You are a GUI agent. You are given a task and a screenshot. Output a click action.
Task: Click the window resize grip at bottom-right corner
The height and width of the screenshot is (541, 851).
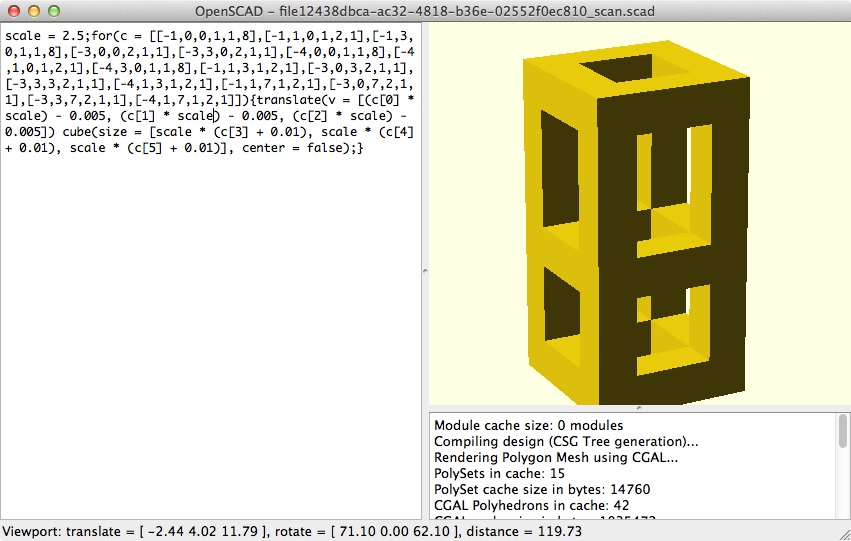click(x=844, y=534)
